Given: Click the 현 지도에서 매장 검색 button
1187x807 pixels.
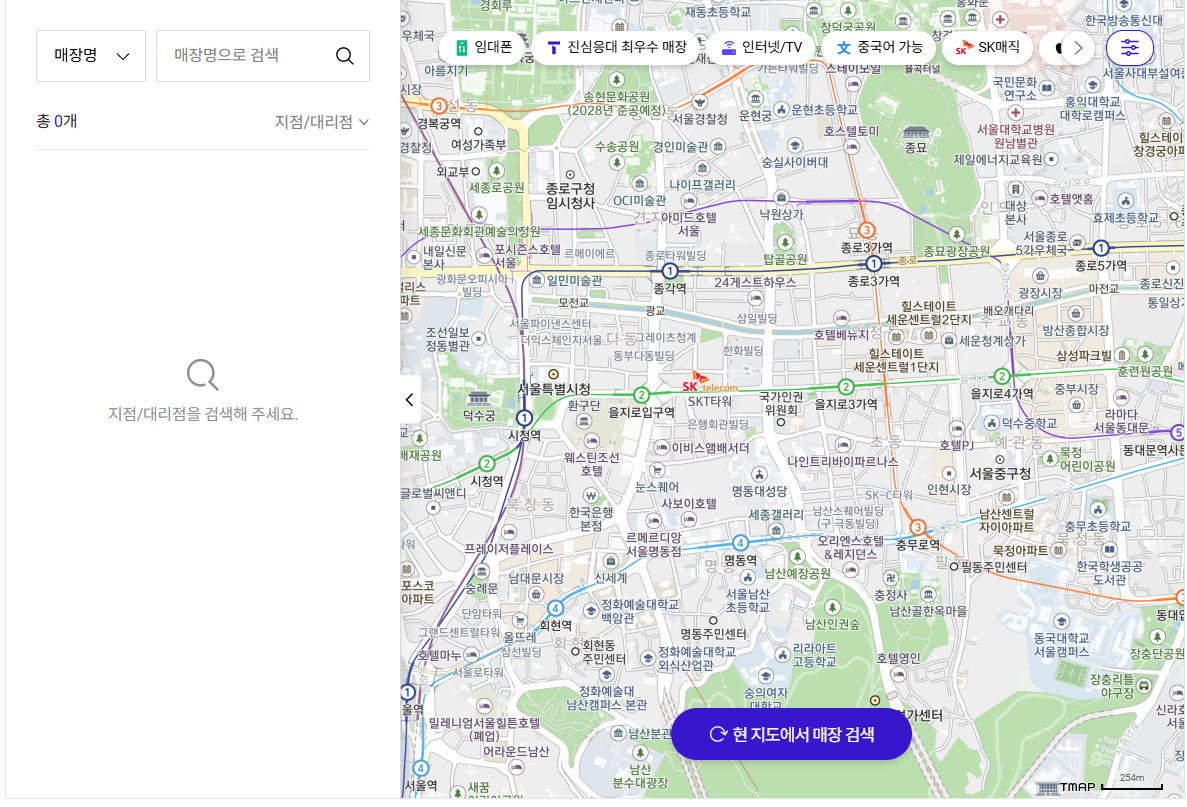Looking at the screenshot, I should coord(791,734).
